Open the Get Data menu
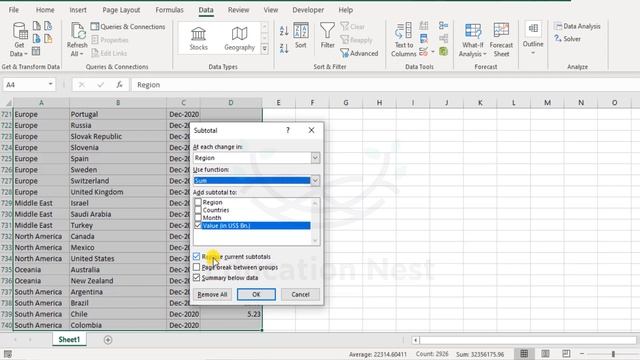Image resolution: width=640 pixels, height=360 pixels. click(x=19, y=40)
